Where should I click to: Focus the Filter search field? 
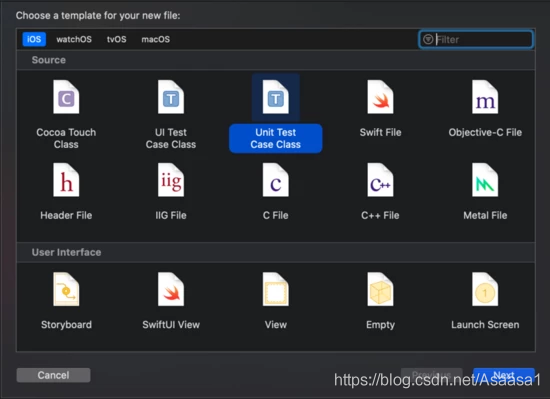click(x=476, y=39)
